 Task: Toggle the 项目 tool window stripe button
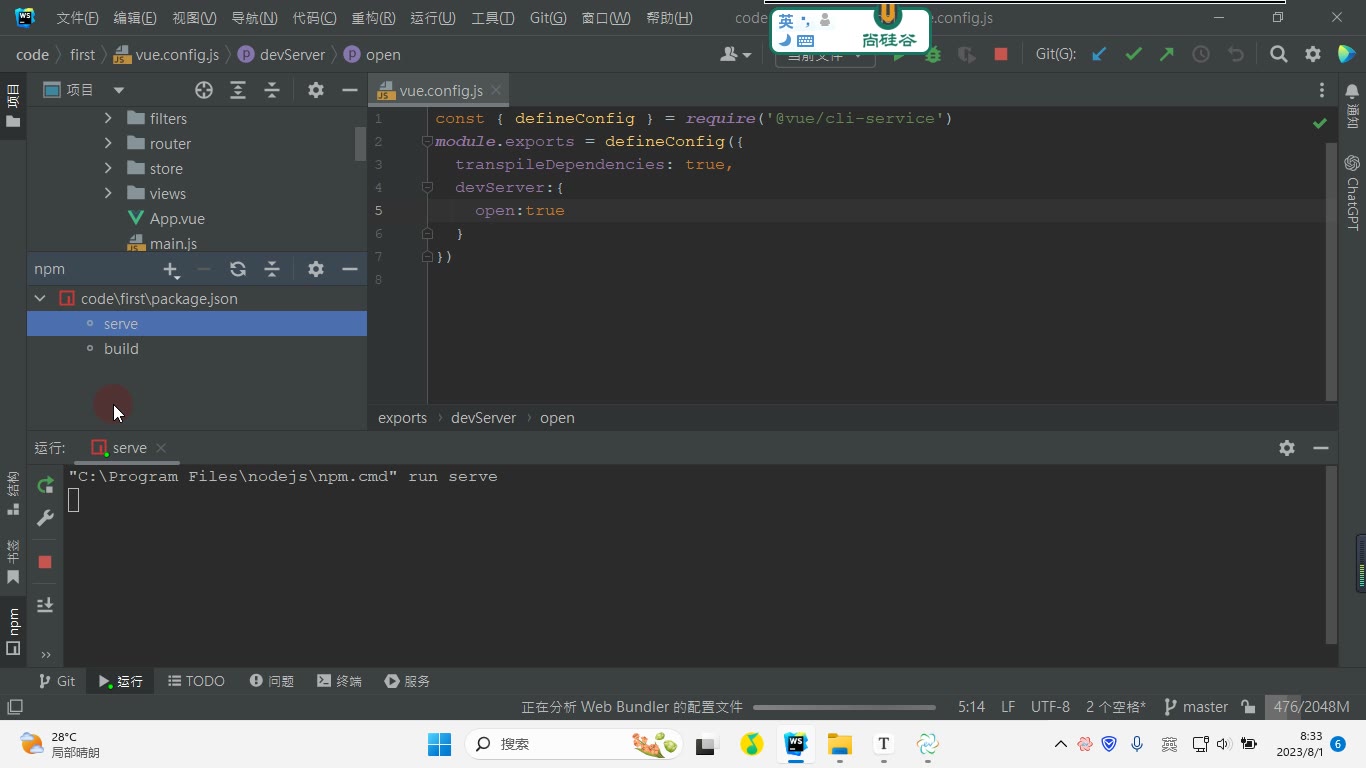[x=13, y=106]
